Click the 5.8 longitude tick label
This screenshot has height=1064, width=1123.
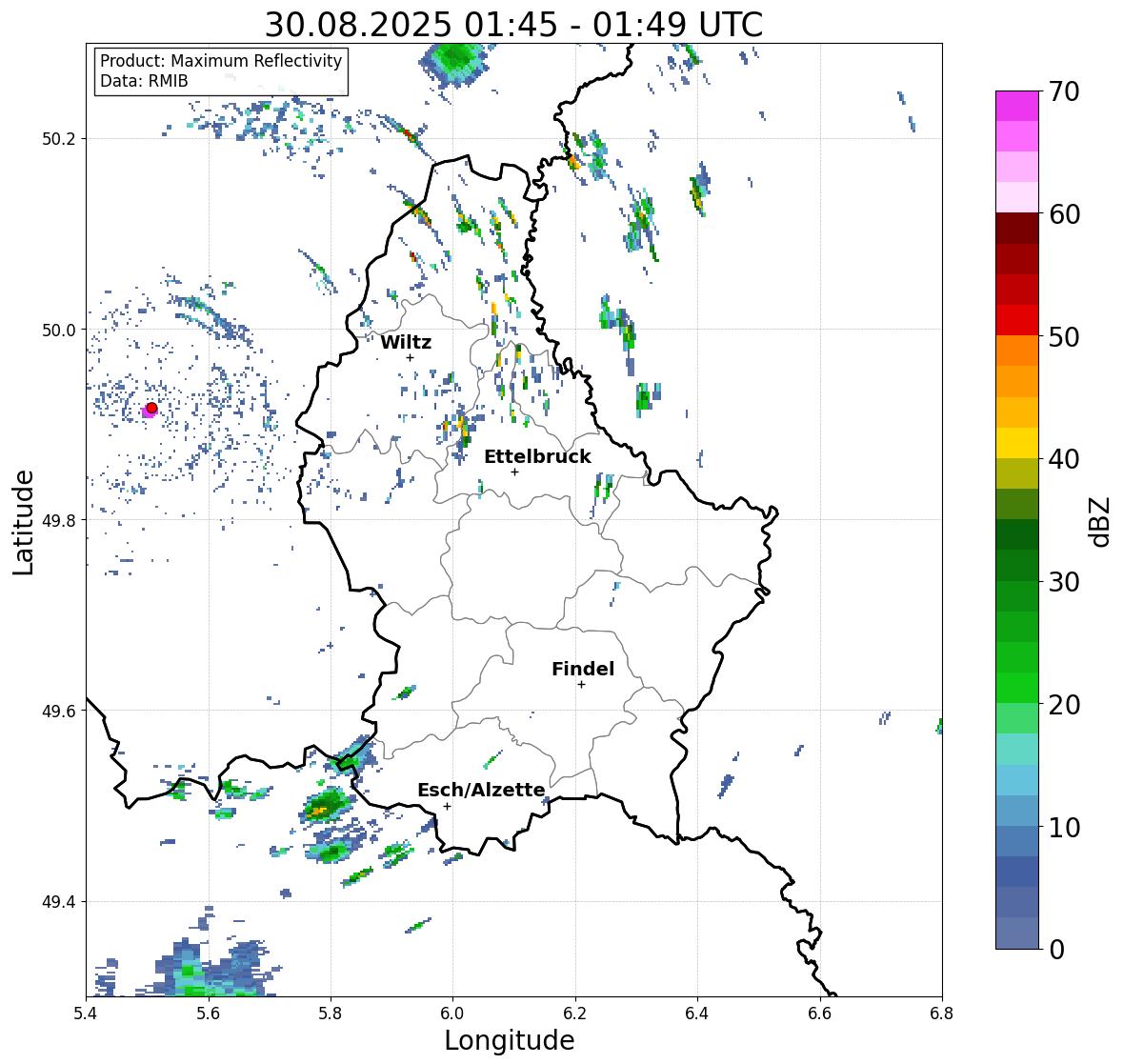pos(331,1014)
